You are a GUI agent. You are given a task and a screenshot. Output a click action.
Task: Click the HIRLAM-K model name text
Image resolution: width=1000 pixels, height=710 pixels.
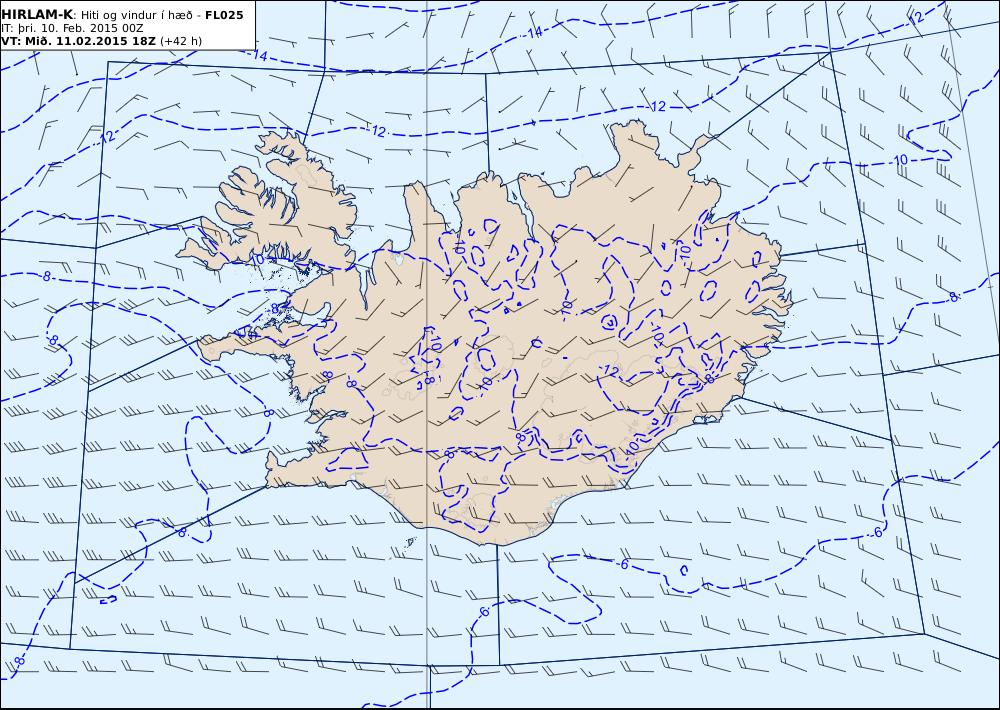[x=37, y=15]
